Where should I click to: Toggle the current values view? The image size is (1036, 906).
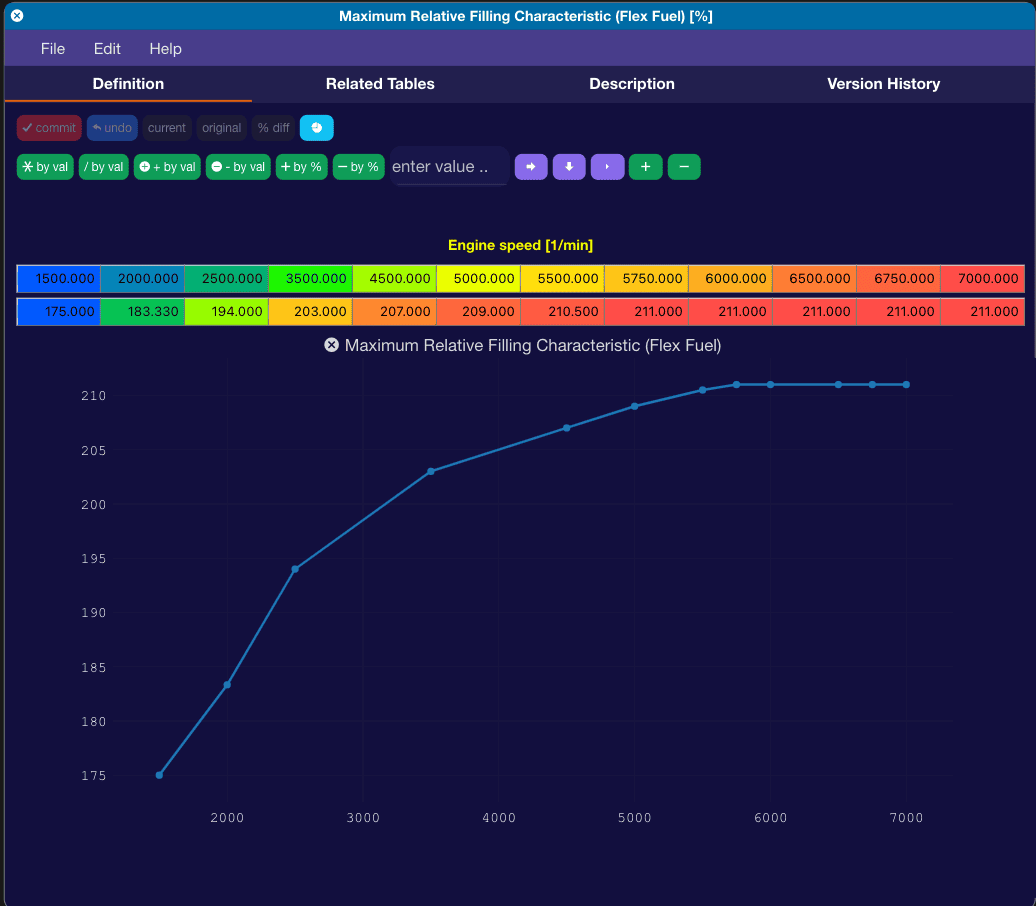(166, 128)
